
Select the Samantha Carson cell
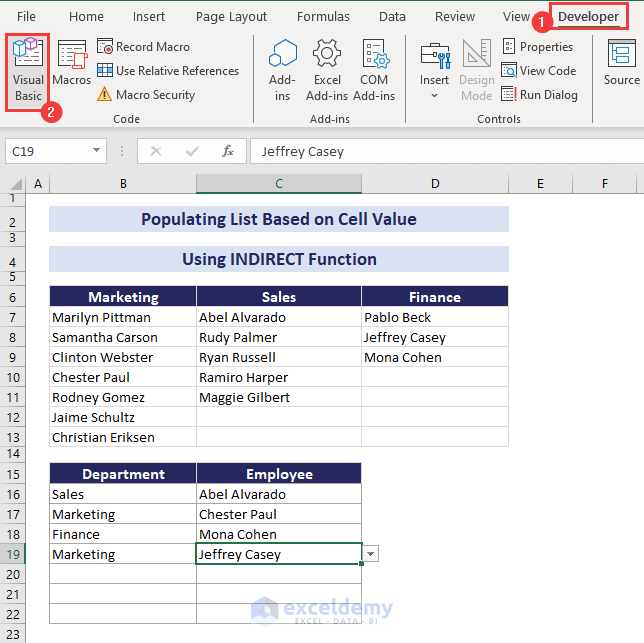click(x=123, y=337)
